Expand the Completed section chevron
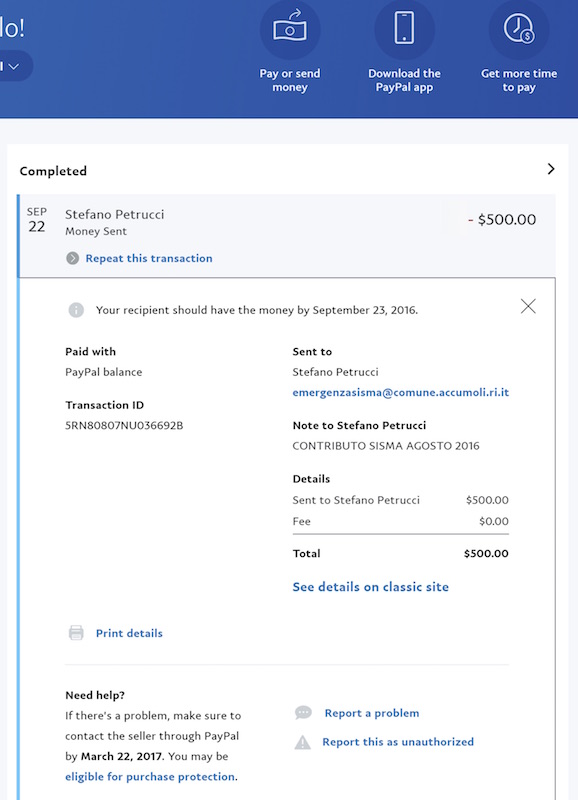The width and height of the screenshot is (578, 800). click(x=551, y=169)
